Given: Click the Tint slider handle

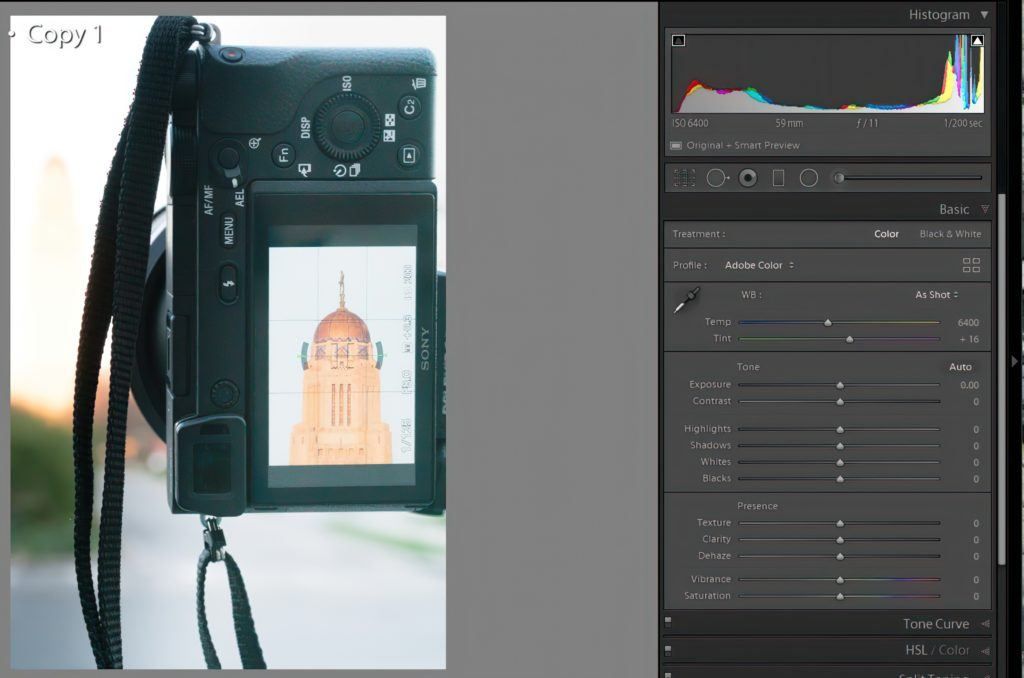Looking at the screenshot, I should (x=850, y=339).
